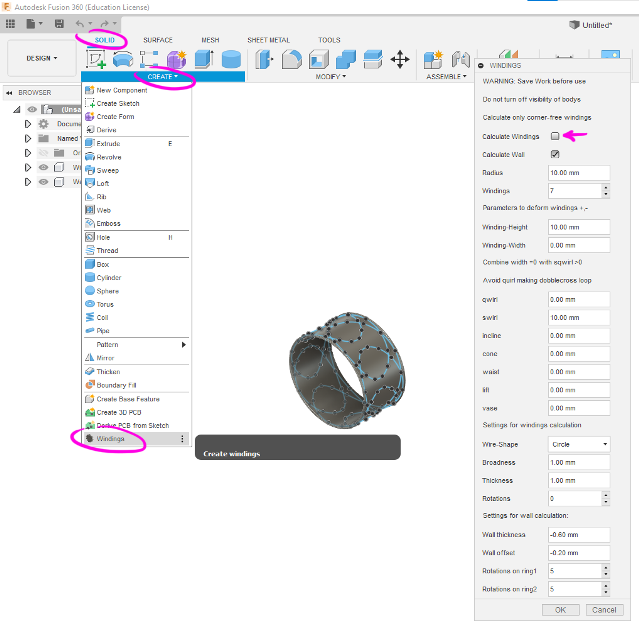Select the Move/Copy arrows icon

400,59
